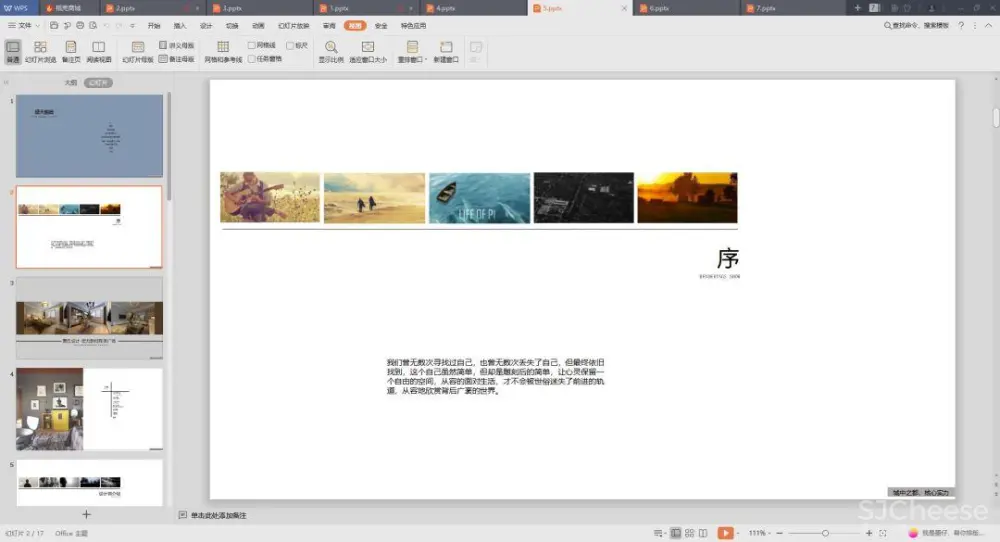1000x542 pixels.
Task: Open Special Features (特色应用) tab
Action: pyautogui.click(x=413, y=26)
